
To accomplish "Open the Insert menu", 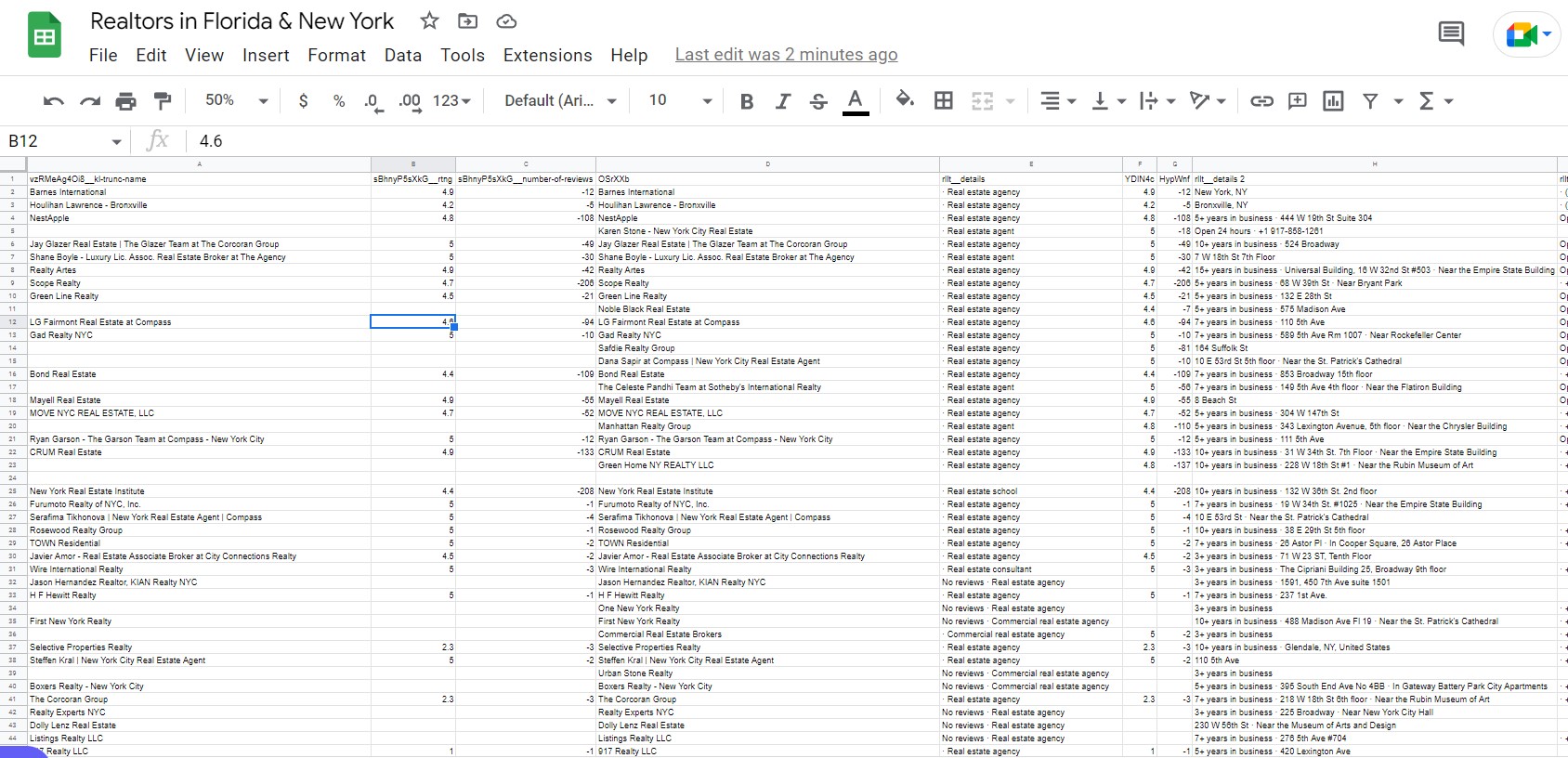I will click(266, 55).
